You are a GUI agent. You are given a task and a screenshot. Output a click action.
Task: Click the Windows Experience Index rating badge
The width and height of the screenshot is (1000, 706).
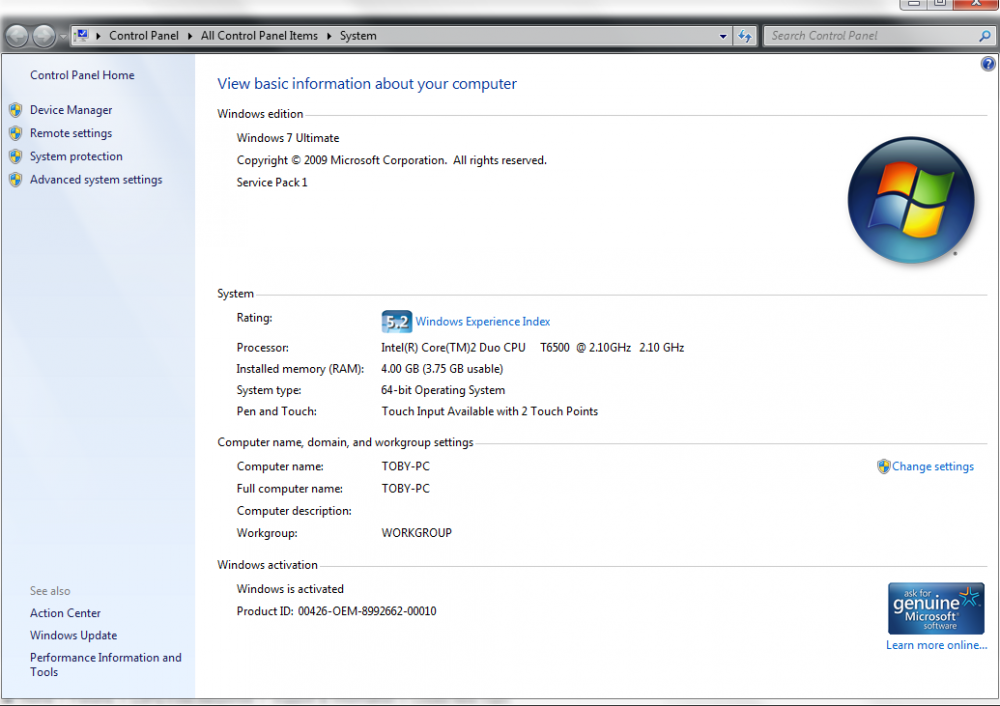tap(396, 321)
